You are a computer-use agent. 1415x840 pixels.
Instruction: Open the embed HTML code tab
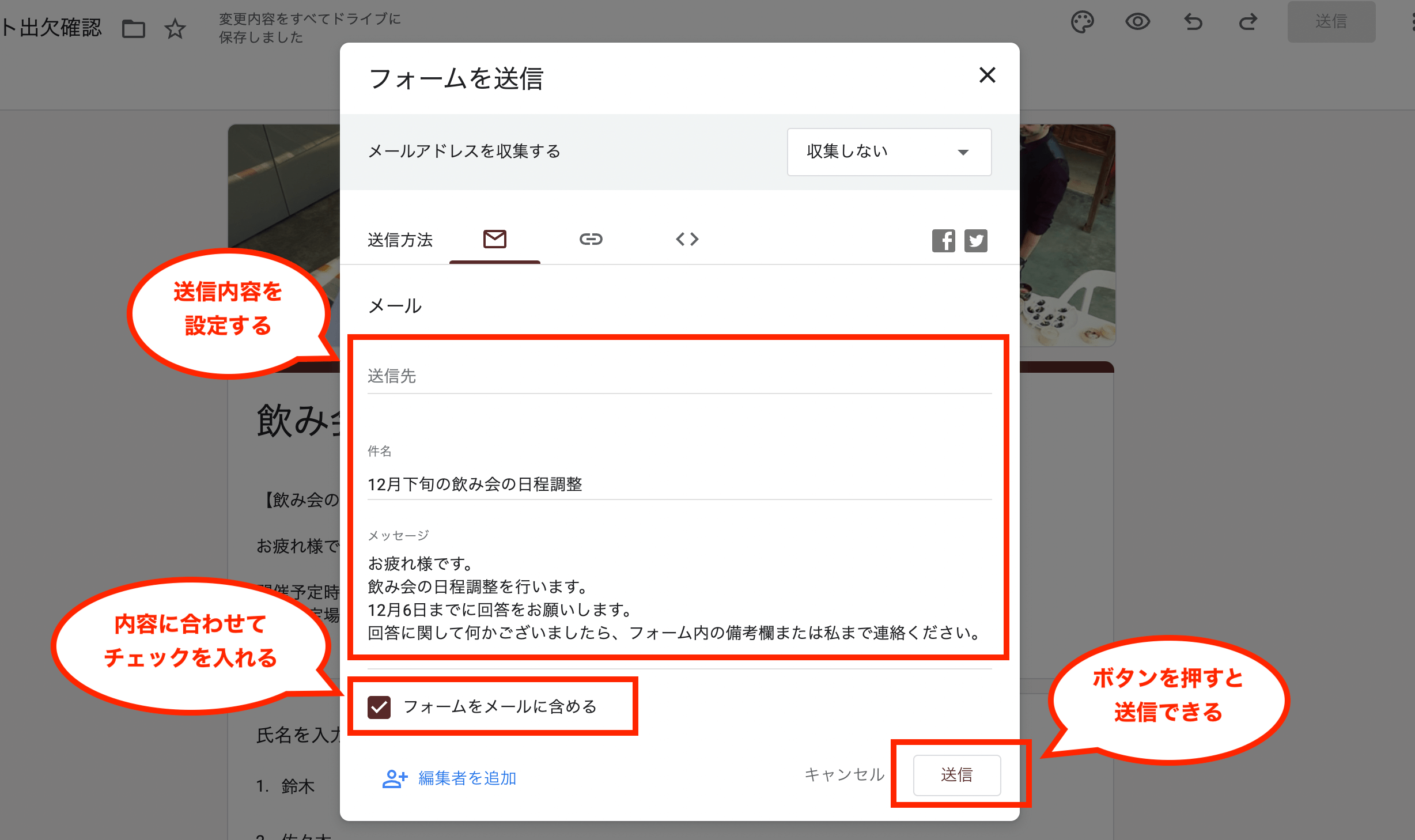pos(687,239)
